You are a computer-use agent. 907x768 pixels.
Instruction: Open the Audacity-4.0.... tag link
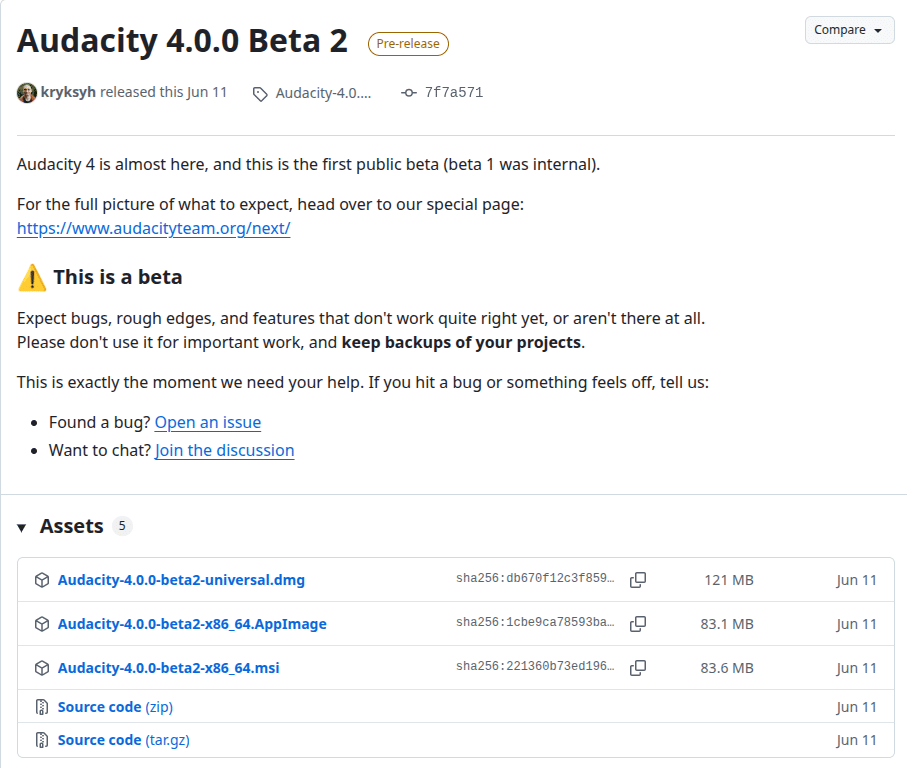click(323, 93)
